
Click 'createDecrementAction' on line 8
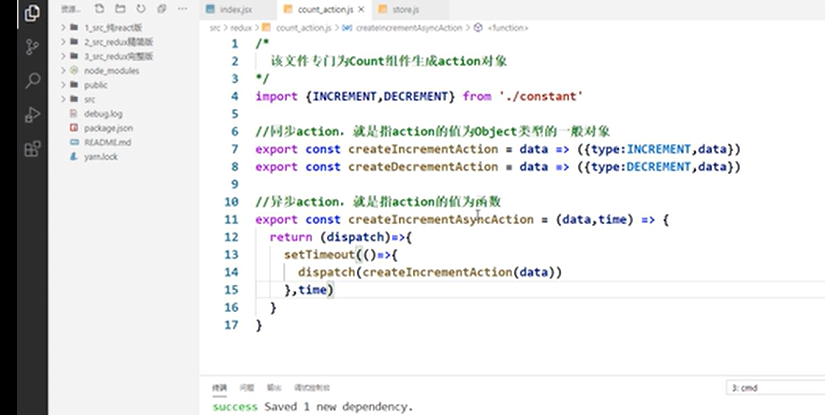[x=423, y=167]
